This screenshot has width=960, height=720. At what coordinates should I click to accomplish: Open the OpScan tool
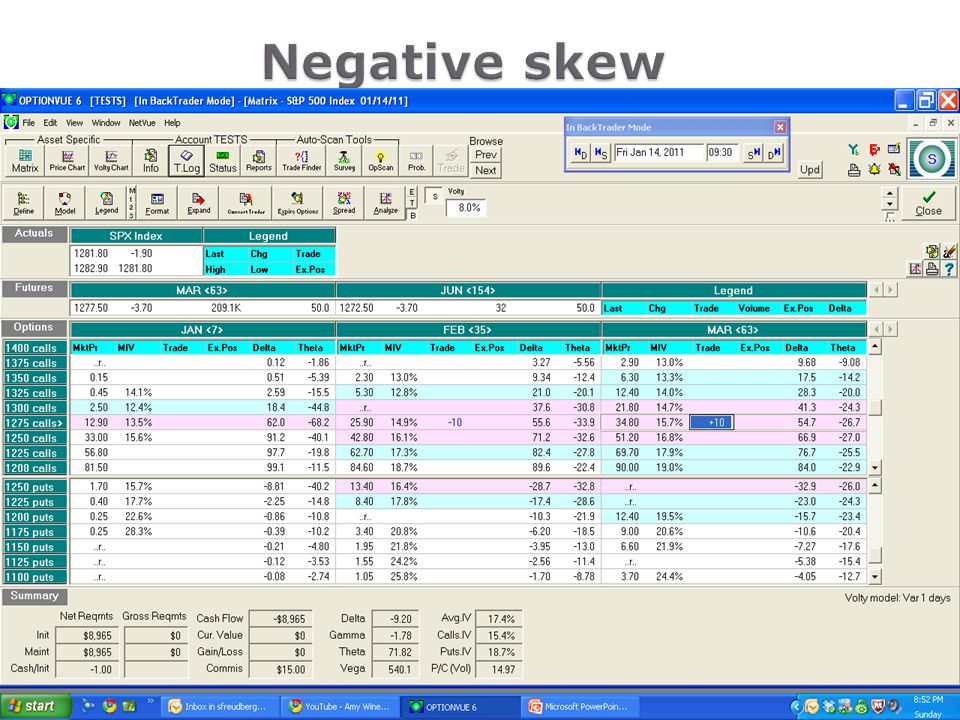click(x=381, y=160)
